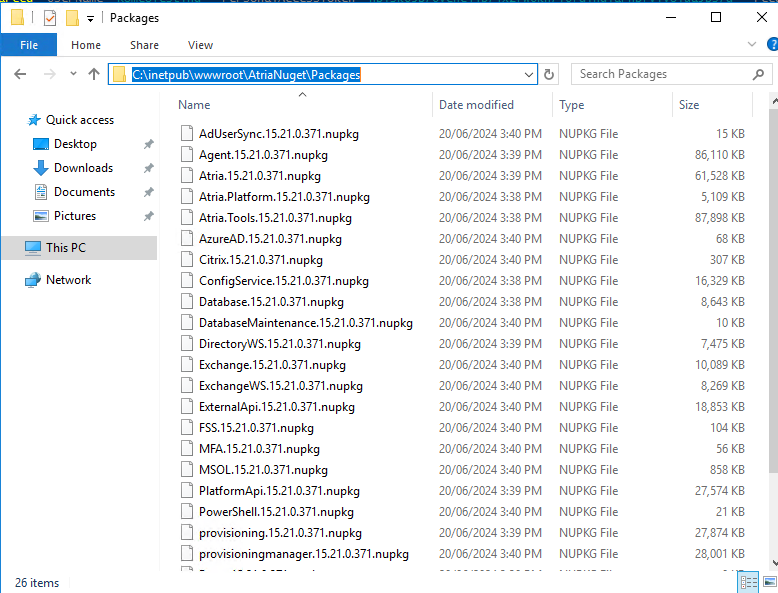
Task: Select This PC in navigation pane
Action: pyautogui.click(x=79, y=248)
